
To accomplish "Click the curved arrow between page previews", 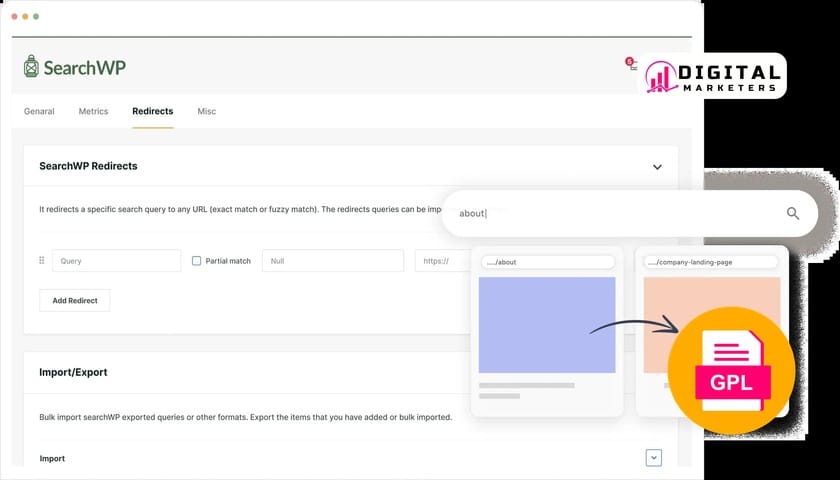I will click(633, 324).
